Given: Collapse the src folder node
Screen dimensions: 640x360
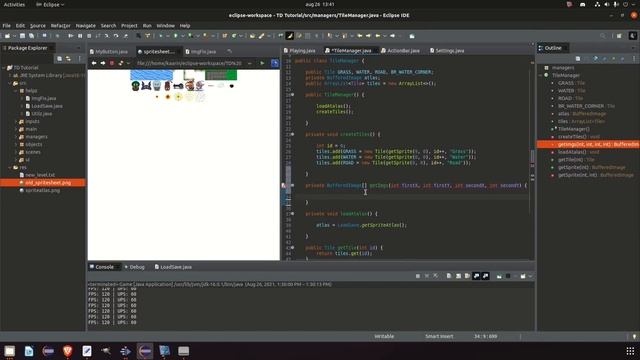Looking at the screenshot, I should coord(10,83).
